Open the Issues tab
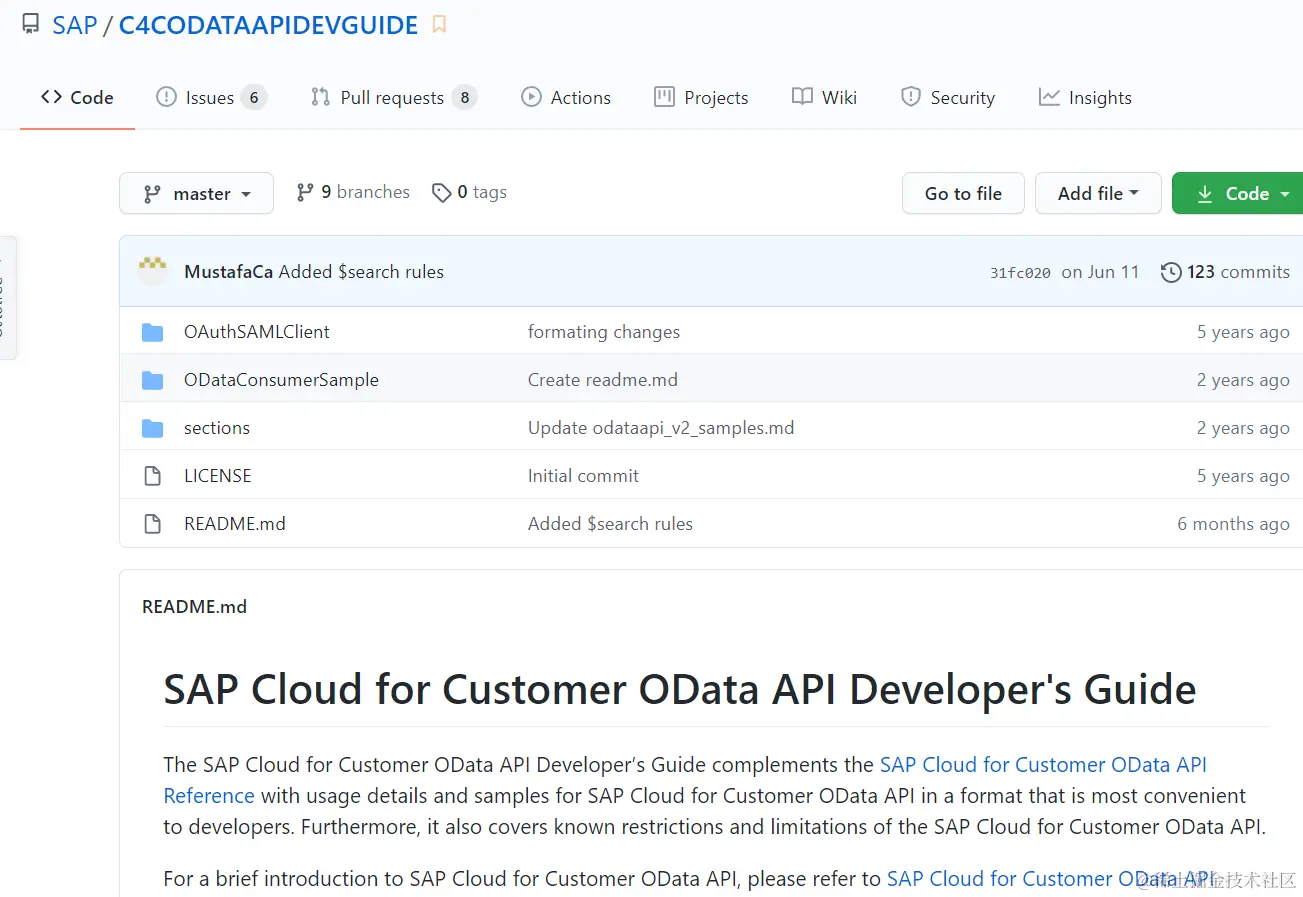 [x=211, y=97]
